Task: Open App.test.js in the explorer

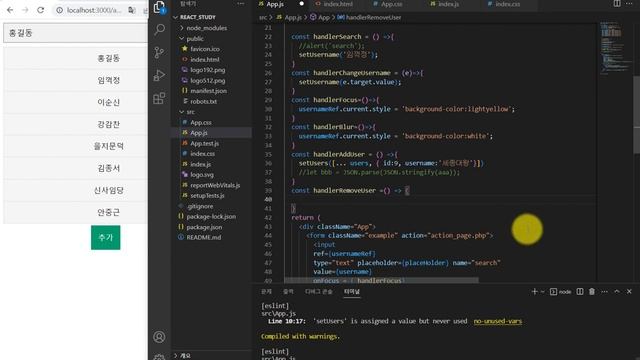Action: click(204, 143)
